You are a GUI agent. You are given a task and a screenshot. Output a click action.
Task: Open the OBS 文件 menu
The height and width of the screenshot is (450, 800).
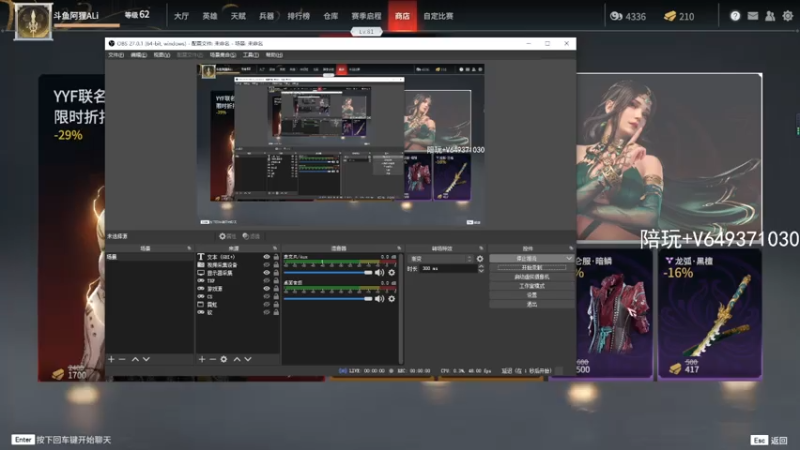pyautogui.click(x=116, y=55)
